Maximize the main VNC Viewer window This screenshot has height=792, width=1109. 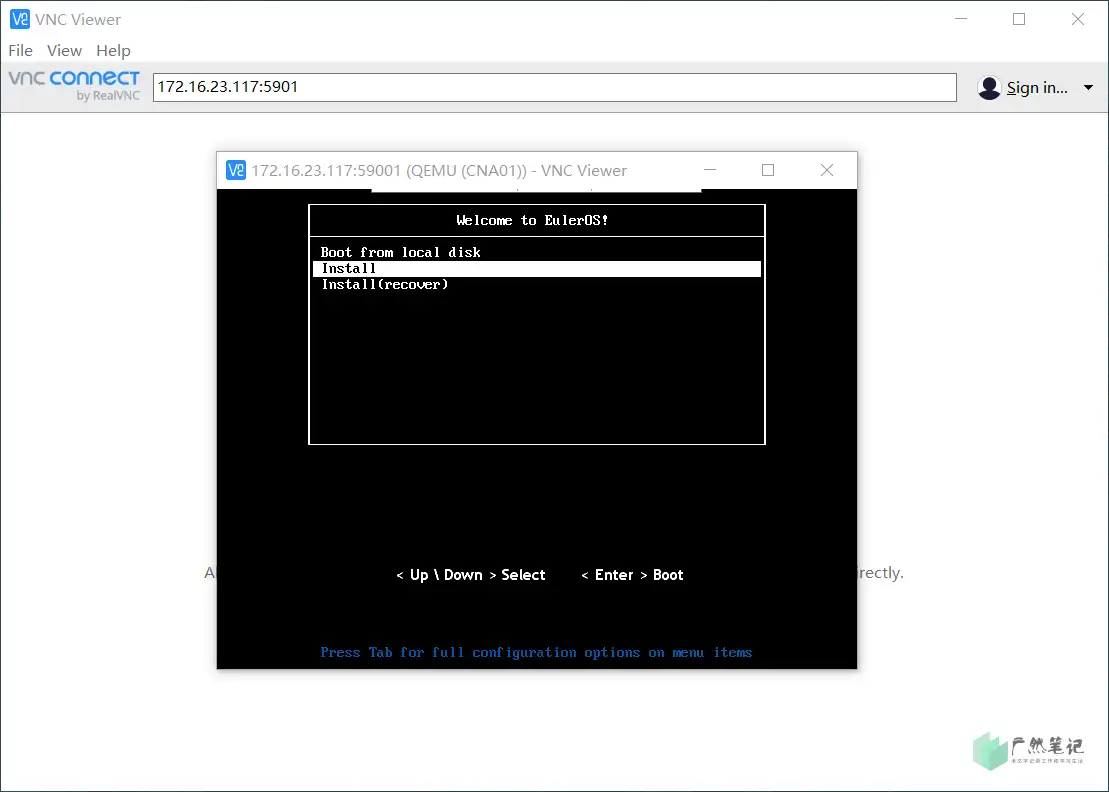tap(1019, 19)
